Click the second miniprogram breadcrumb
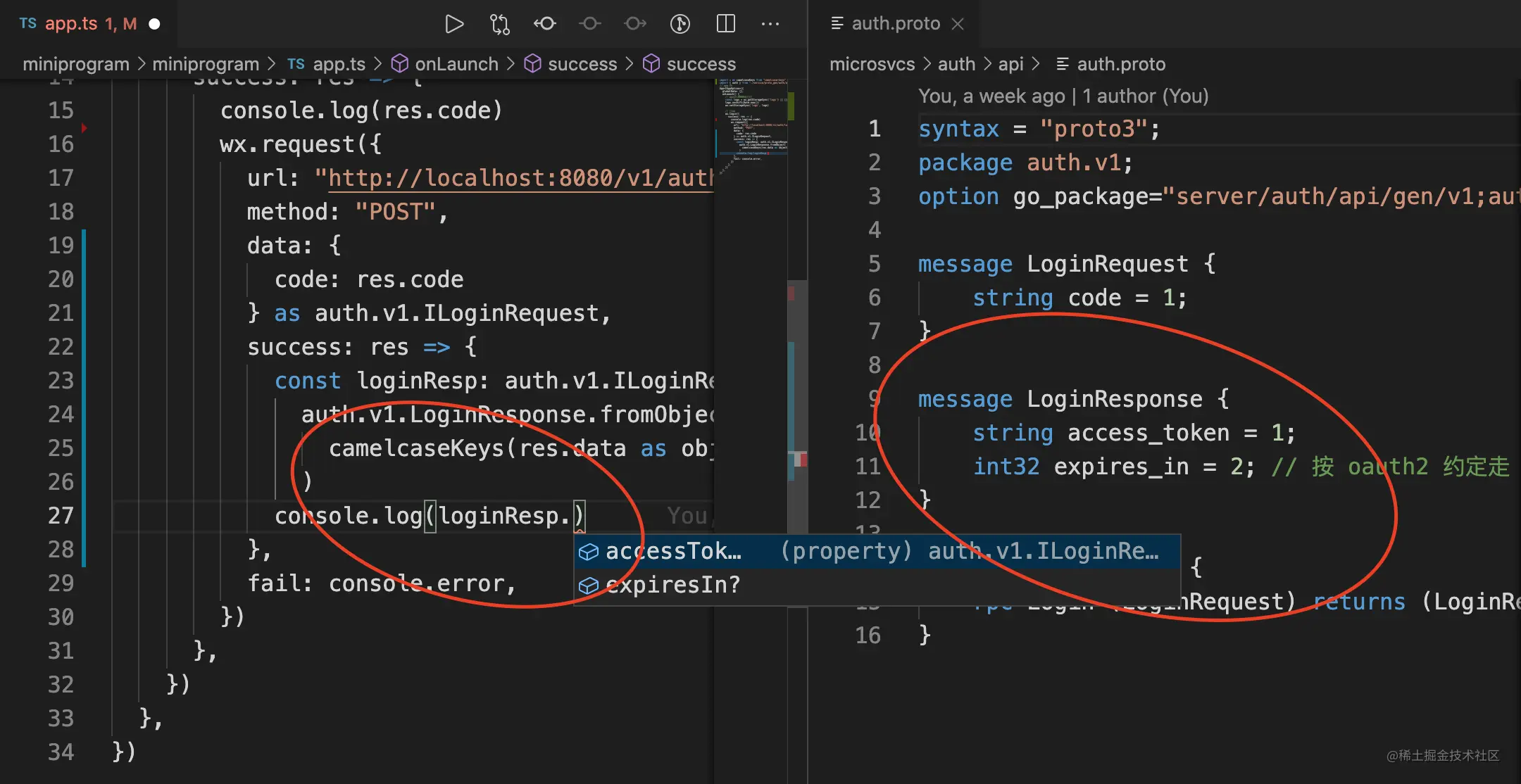 (x=206, y=64)
